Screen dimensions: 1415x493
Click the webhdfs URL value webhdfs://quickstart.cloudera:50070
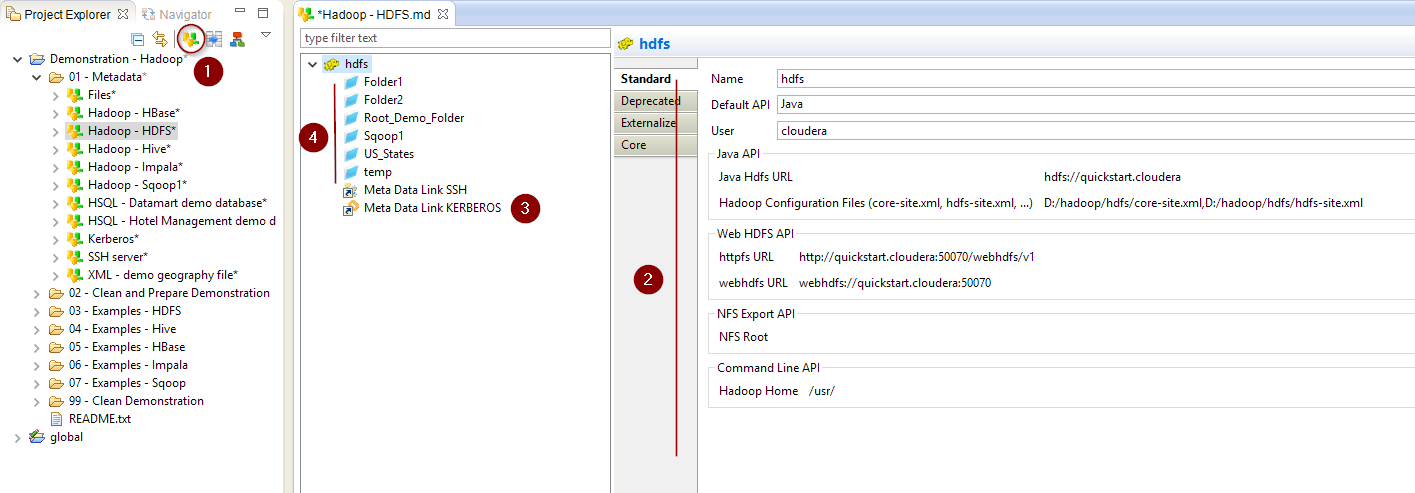(895, 283)
